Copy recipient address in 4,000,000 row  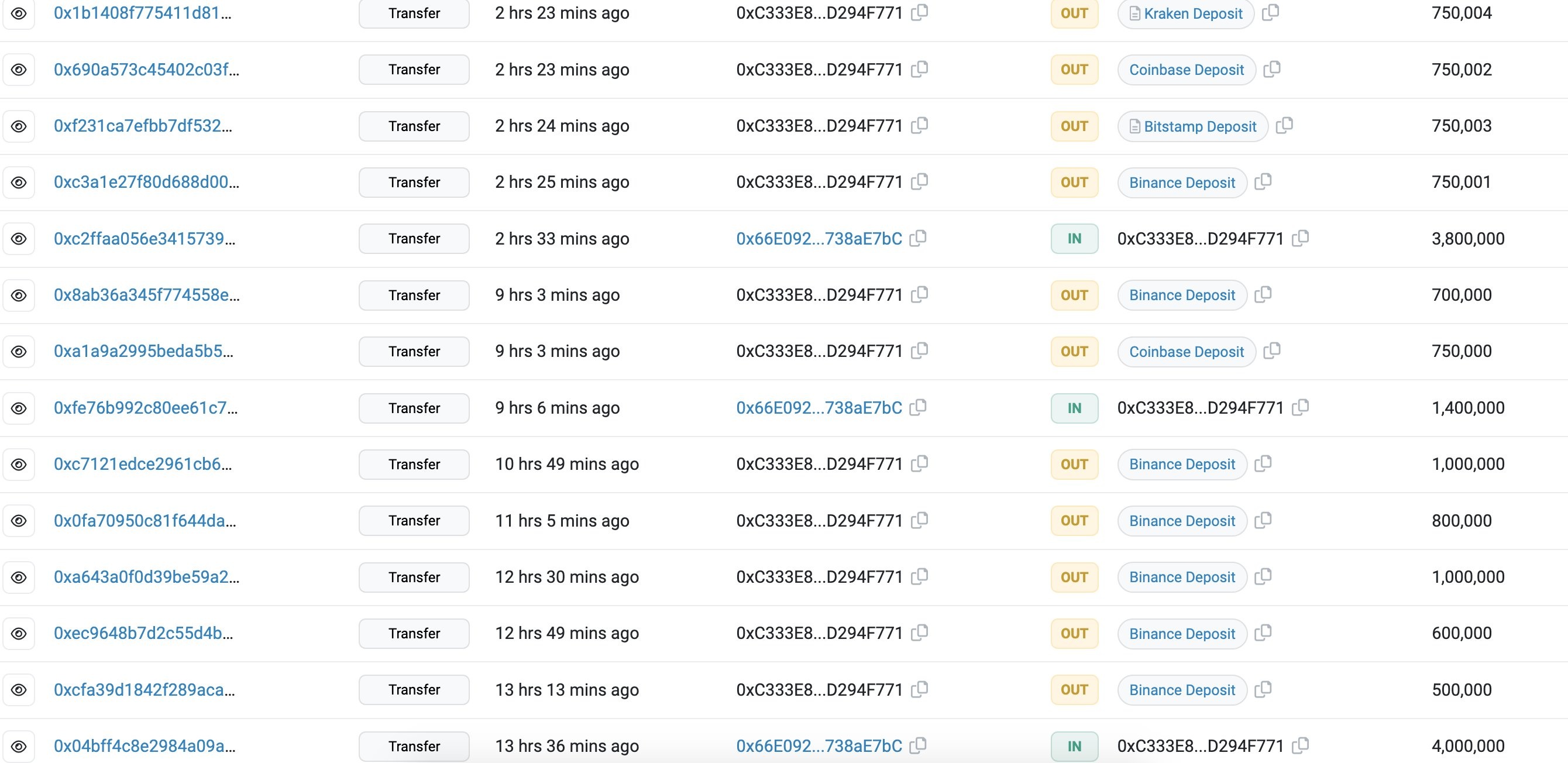click(1300, 745)
